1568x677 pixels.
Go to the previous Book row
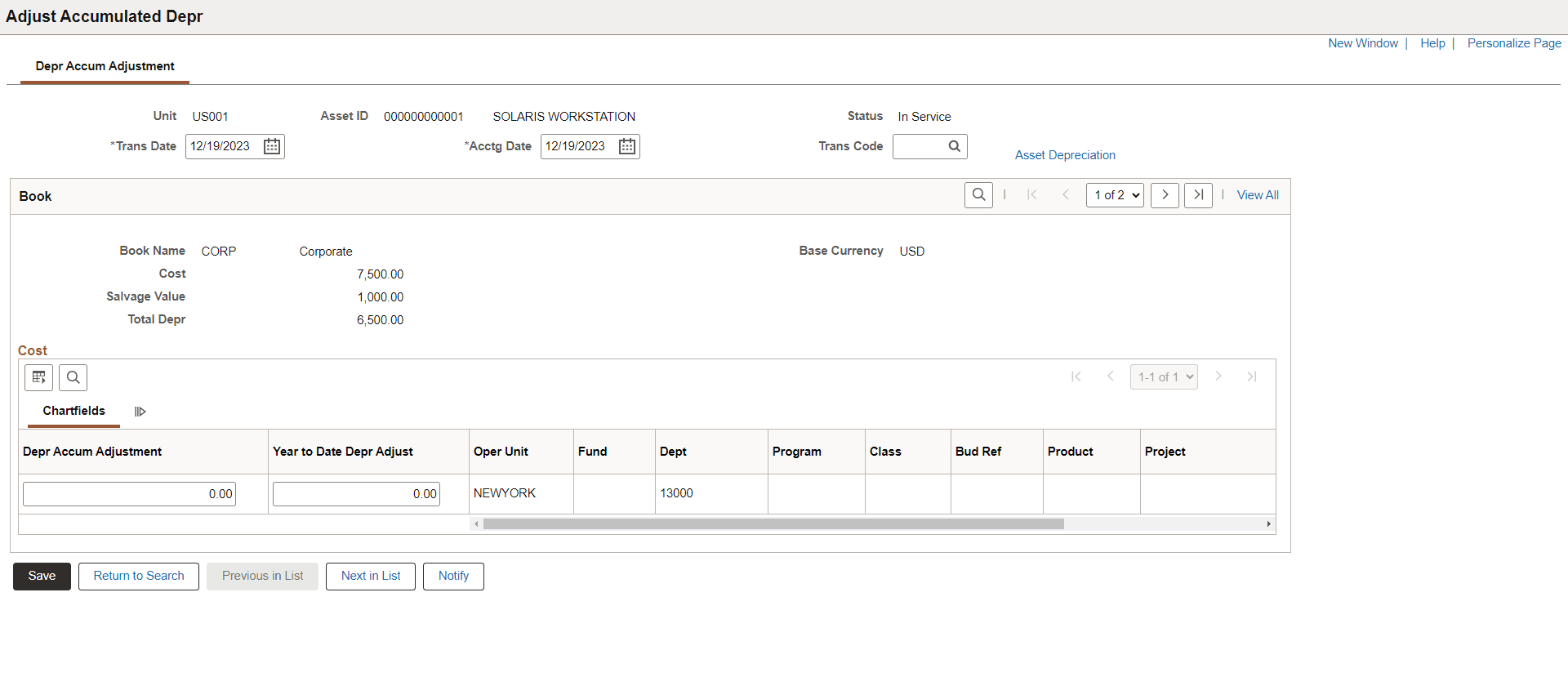tap(1066, 195)
